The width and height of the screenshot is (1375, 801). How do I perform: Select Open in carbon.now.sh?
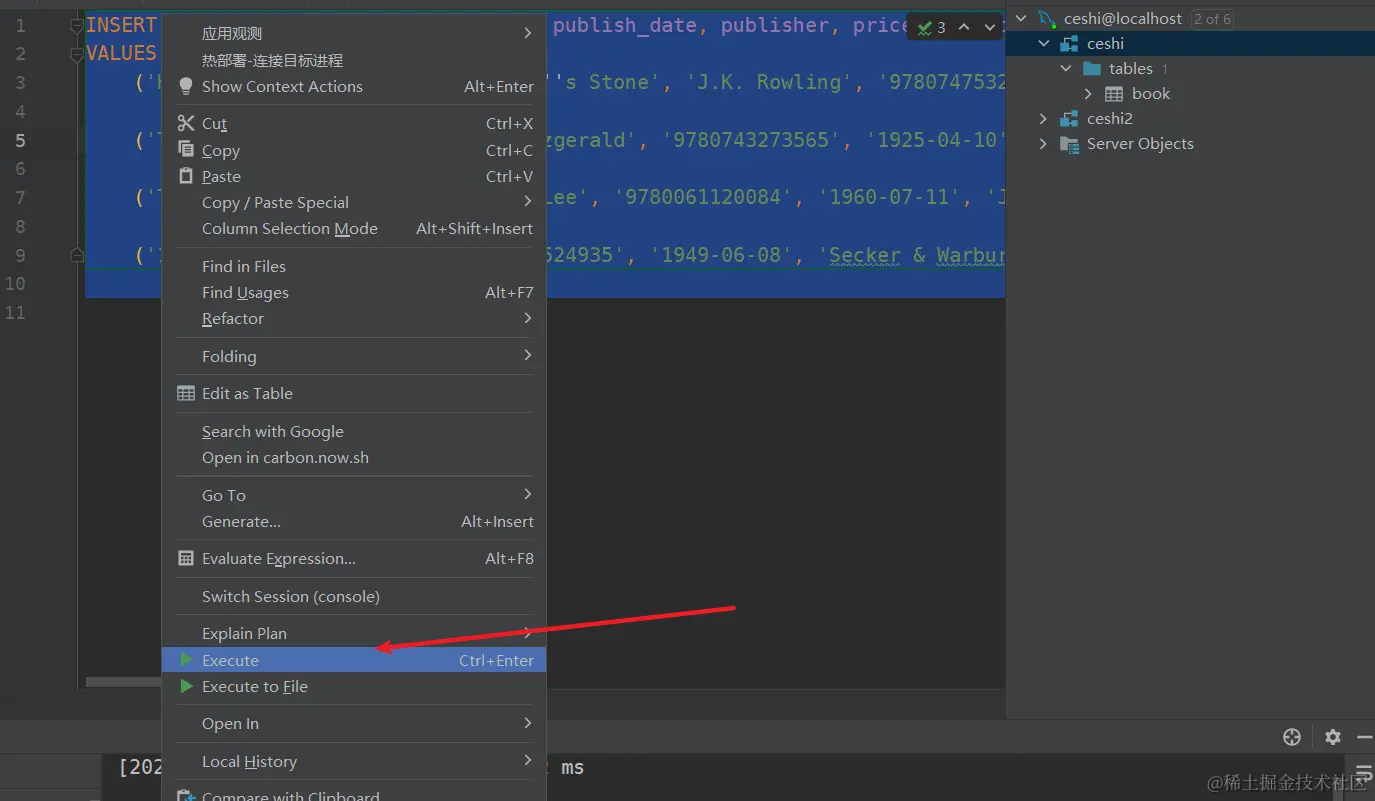click(354, 457)
